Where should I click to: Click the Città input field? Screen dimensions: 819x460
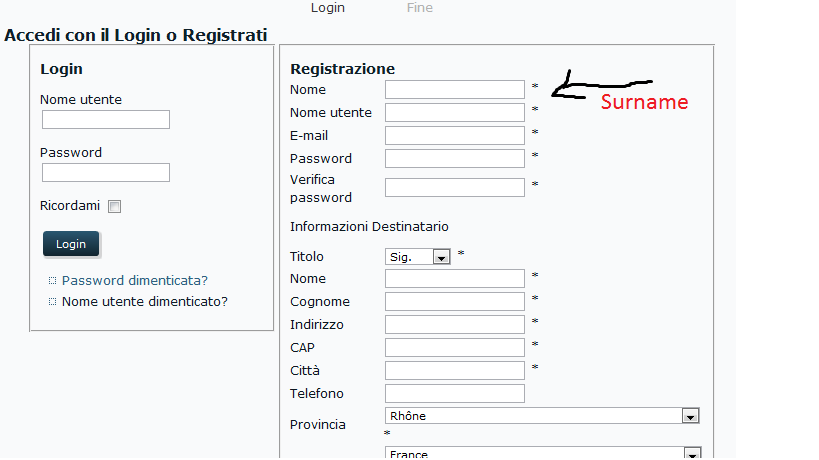coord(455,371)
